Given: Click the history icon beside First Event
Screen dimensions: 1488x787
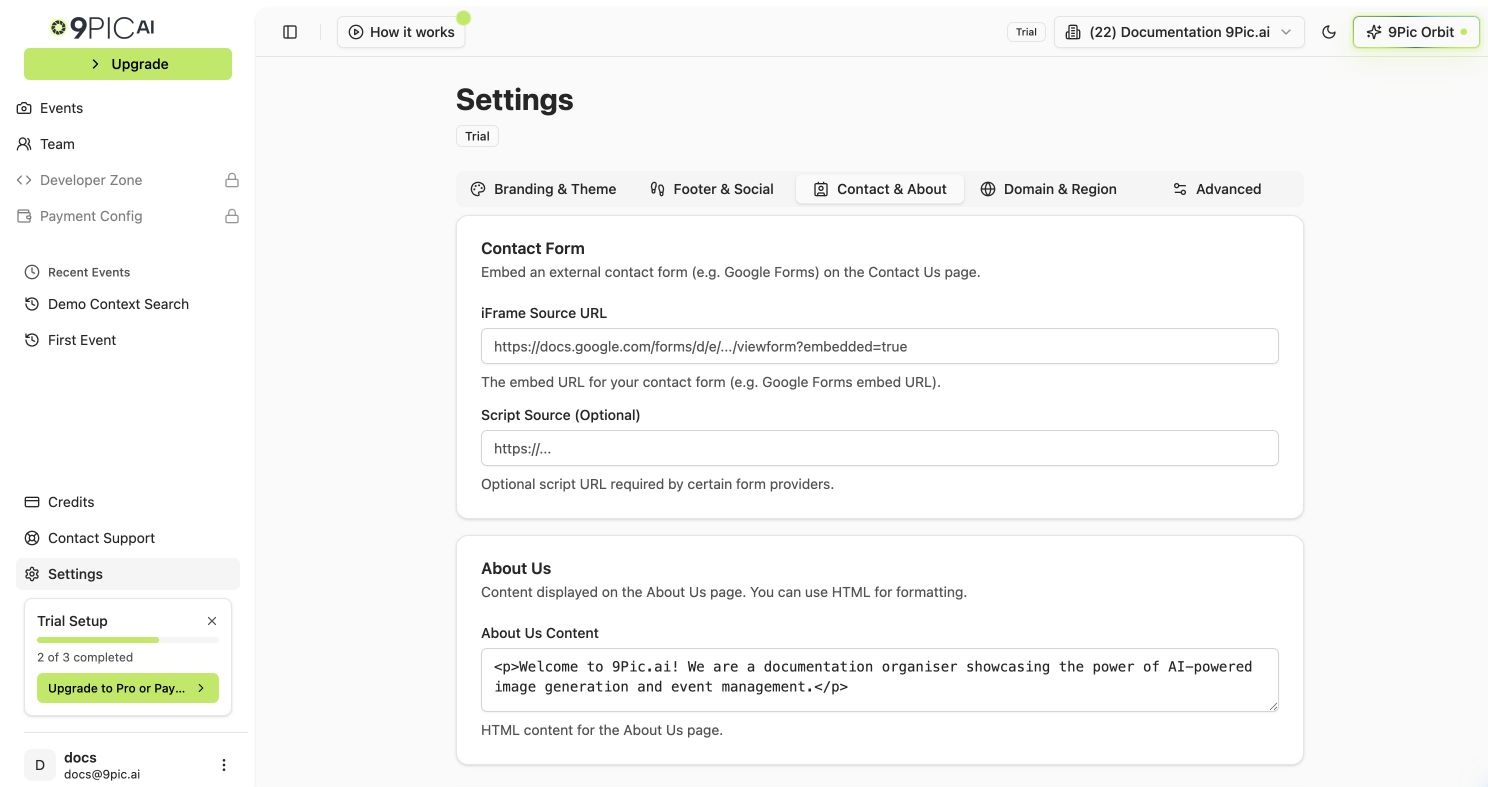Looking at the screenshot, I should [x=32, y=340].
